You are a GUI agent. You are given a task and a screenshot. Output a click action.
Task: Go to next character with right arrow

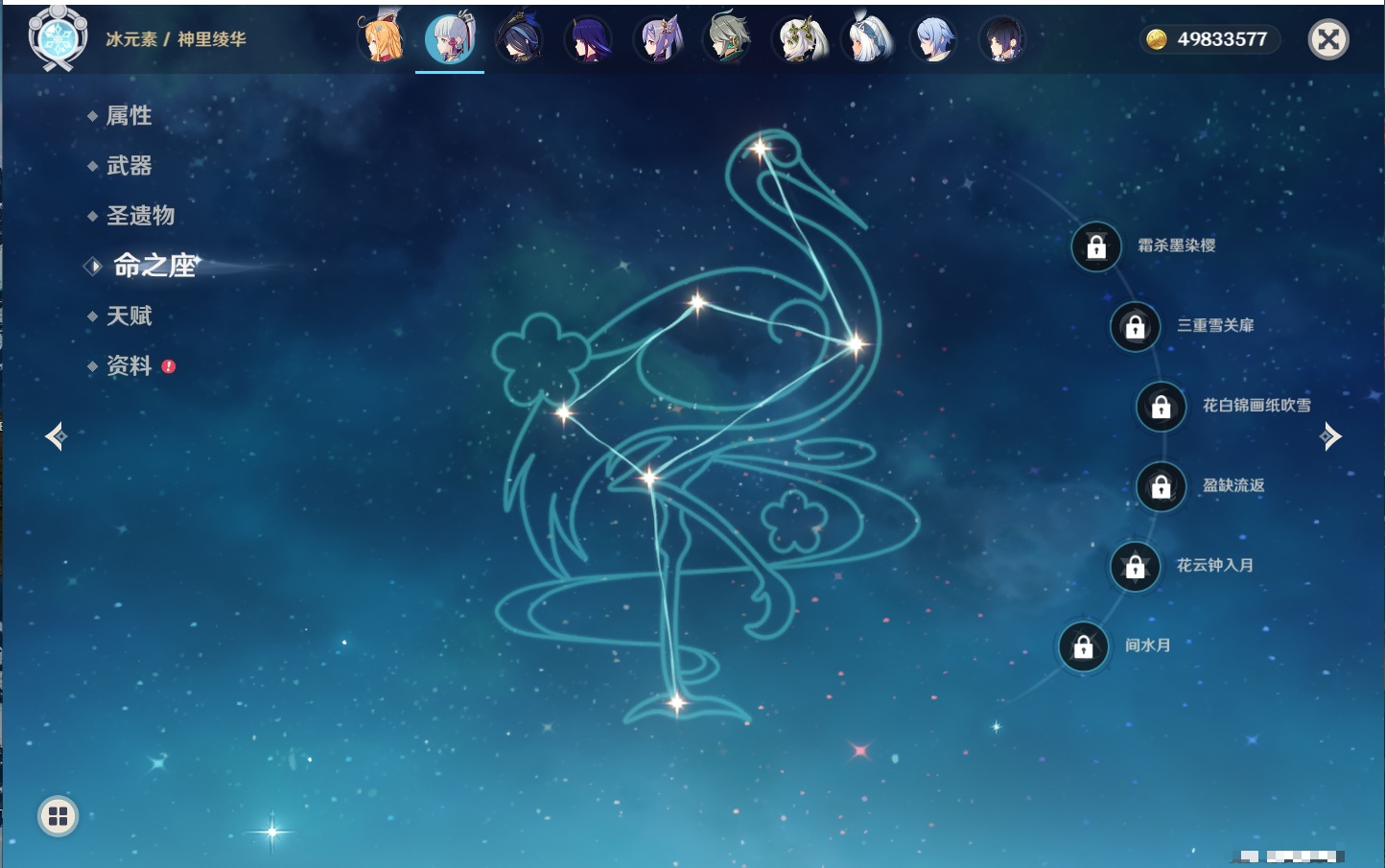(x=1330, y=436)
